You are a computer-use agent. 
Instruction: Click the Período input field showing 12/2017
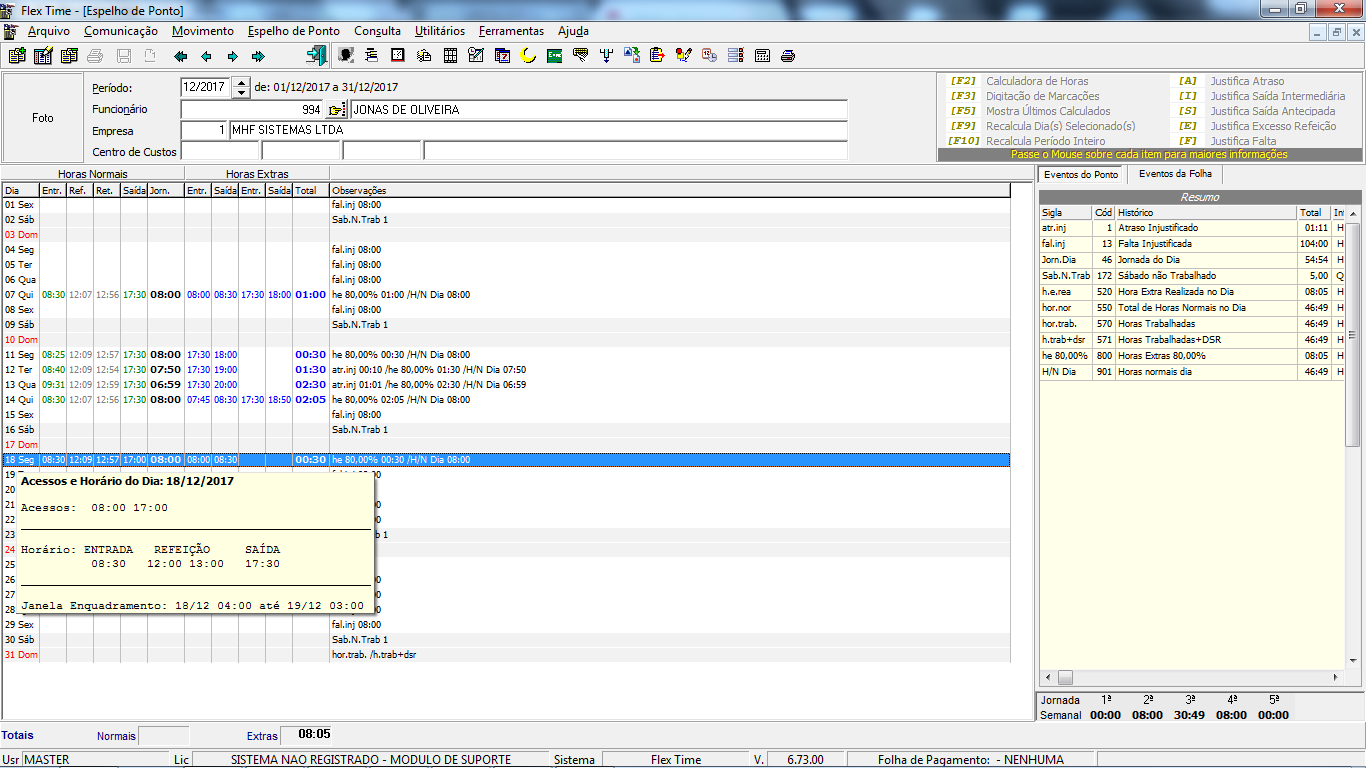tap(206, 88)
